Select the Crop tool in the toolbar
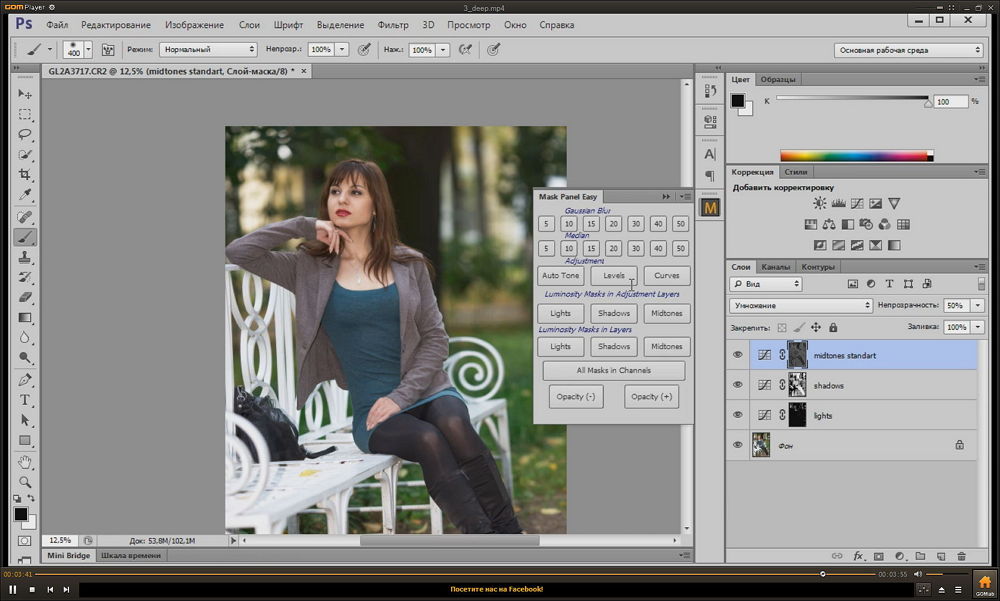The height and width of the screenshot is (601, 1000). [x=25, y=174]
